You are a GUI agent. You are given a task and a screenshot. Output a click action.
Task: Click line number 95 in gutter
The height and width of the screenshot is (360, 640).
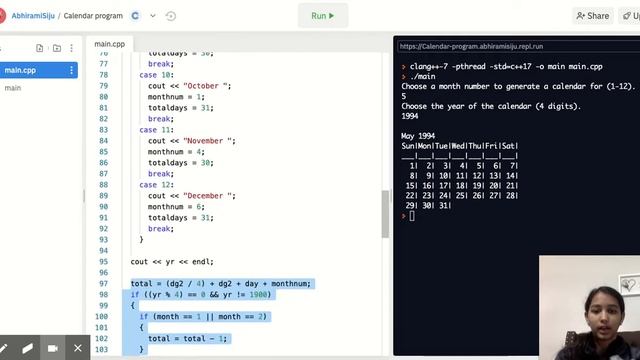tap(103, 262)
